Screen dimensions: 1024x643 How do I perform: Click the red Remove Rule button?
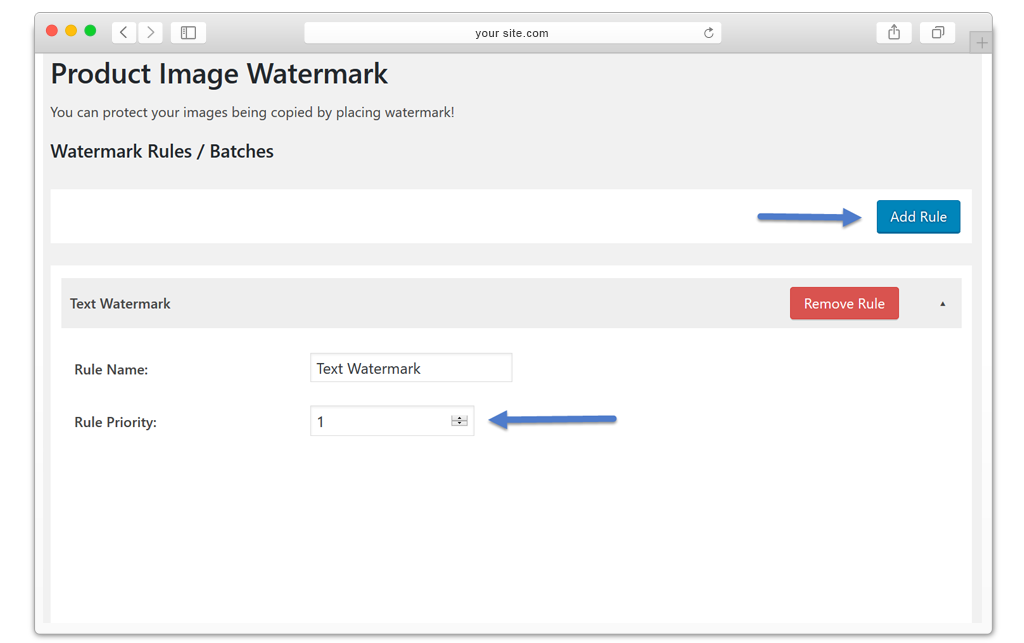pyautogui.click(x=844, y=304)
